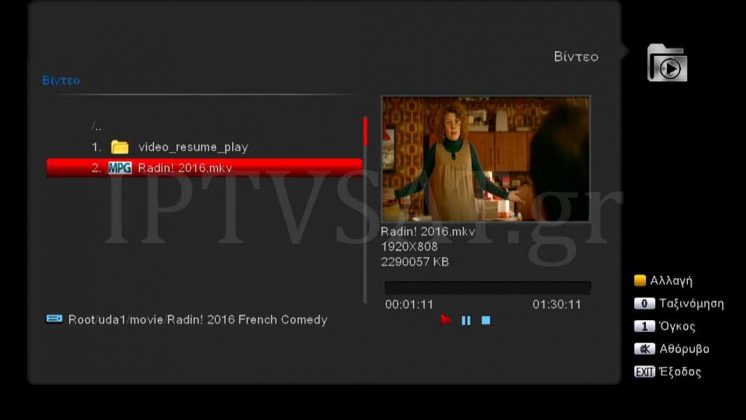Image resolution: width=746 pixels, height=420 pixels.
Task: Click the Βίντεο title at top right
Action: (x=576, y=57)
